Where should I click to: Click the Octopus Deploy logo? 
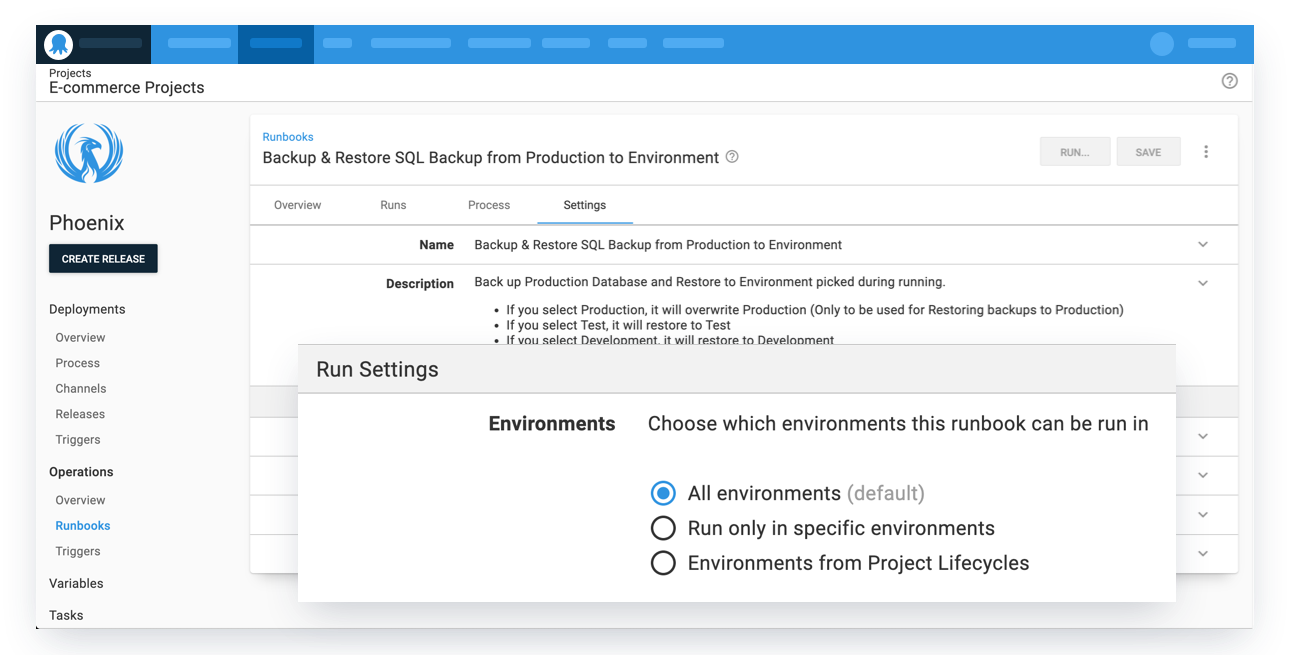point(58,44)
